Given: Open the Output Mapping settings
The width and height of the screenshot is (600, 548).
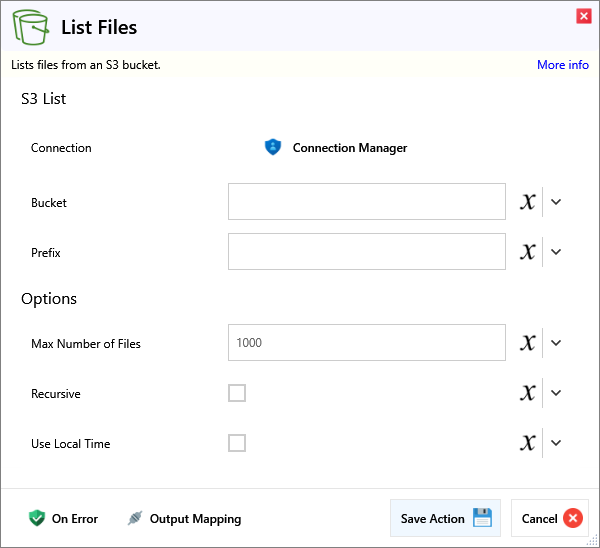Looking at the screenshot, I should coord(184,519).
